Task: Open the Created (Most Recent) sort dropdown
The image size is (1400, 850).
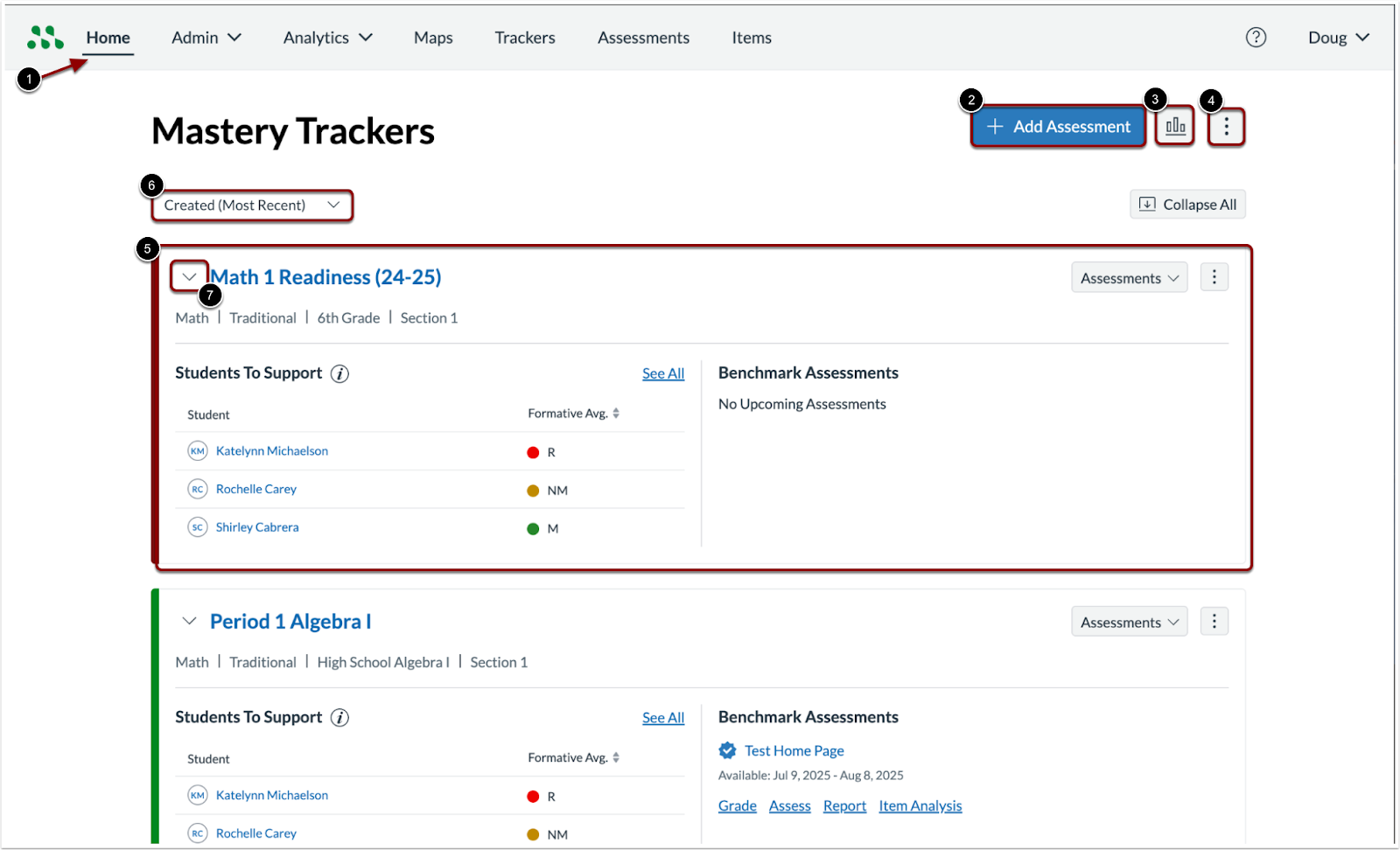Action: 251,205
